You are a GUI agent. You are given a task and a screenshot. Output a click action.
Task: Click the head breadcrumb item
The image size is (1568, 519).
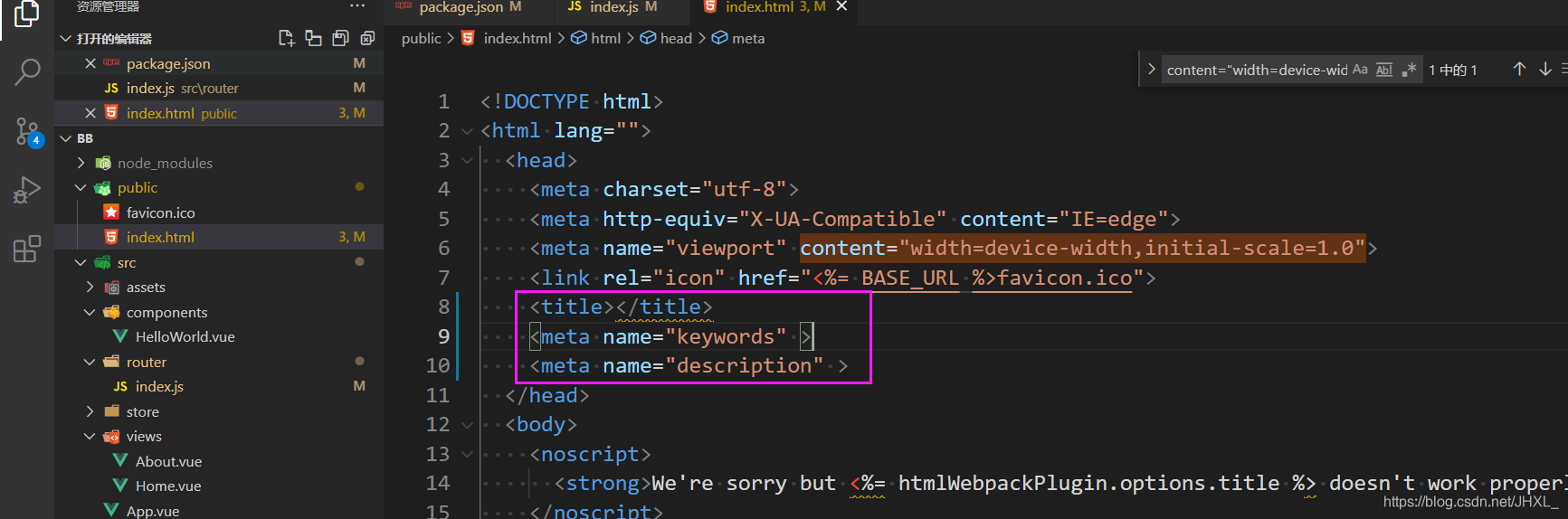[675, 38]
